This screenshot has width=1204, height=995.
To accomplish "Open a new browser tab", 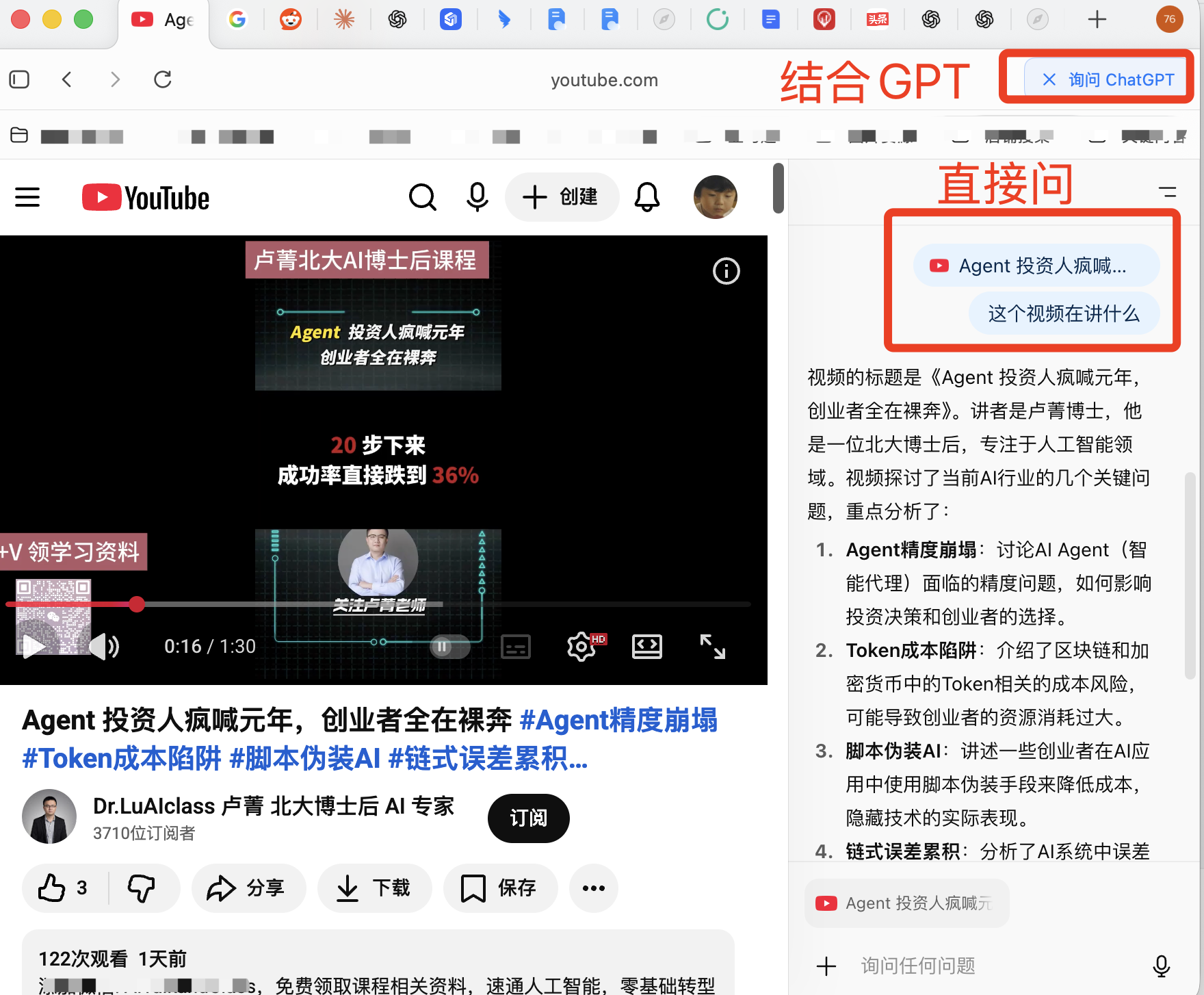I will coord(1097,20).
